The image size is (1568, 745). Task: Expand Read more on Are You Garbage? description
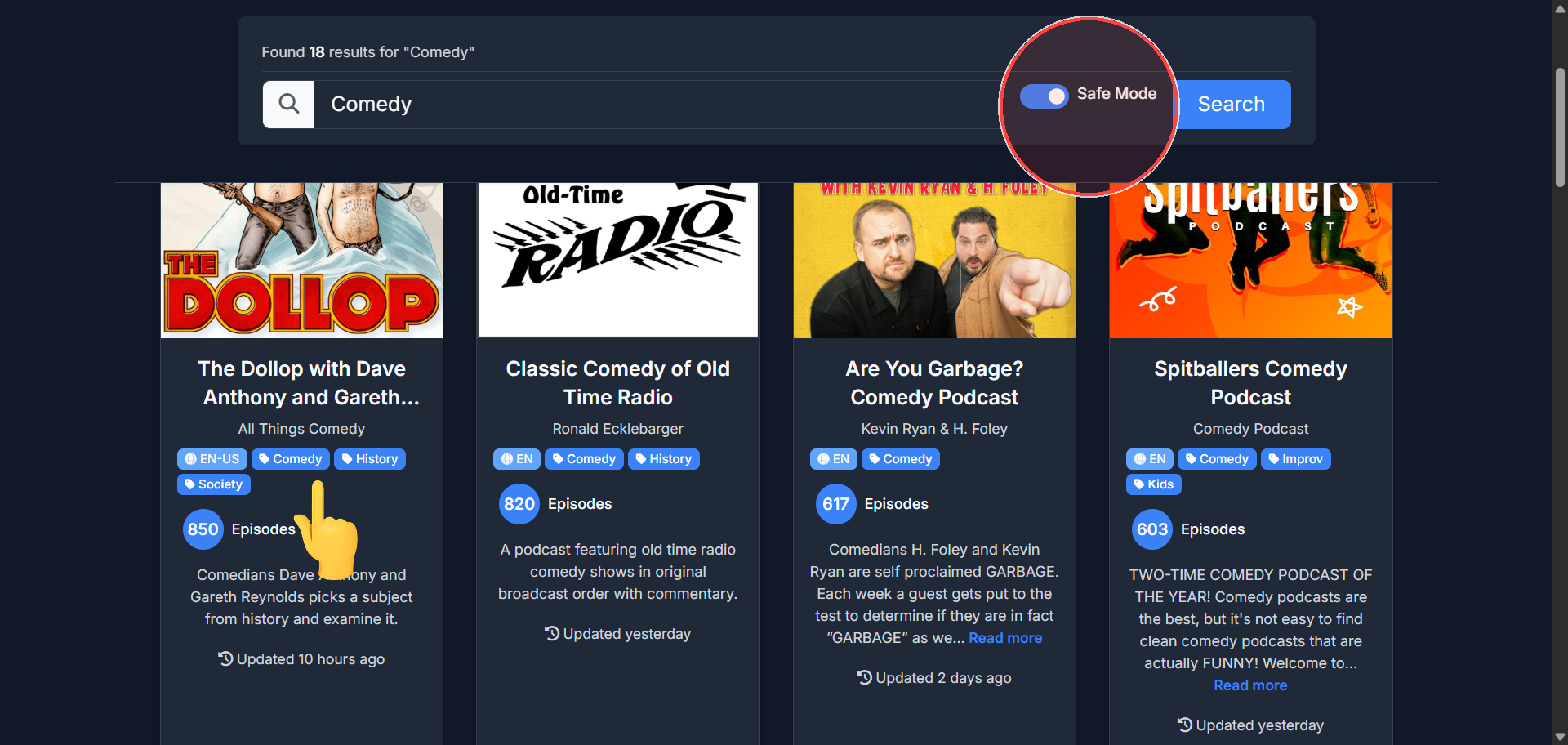point(1004,638)
